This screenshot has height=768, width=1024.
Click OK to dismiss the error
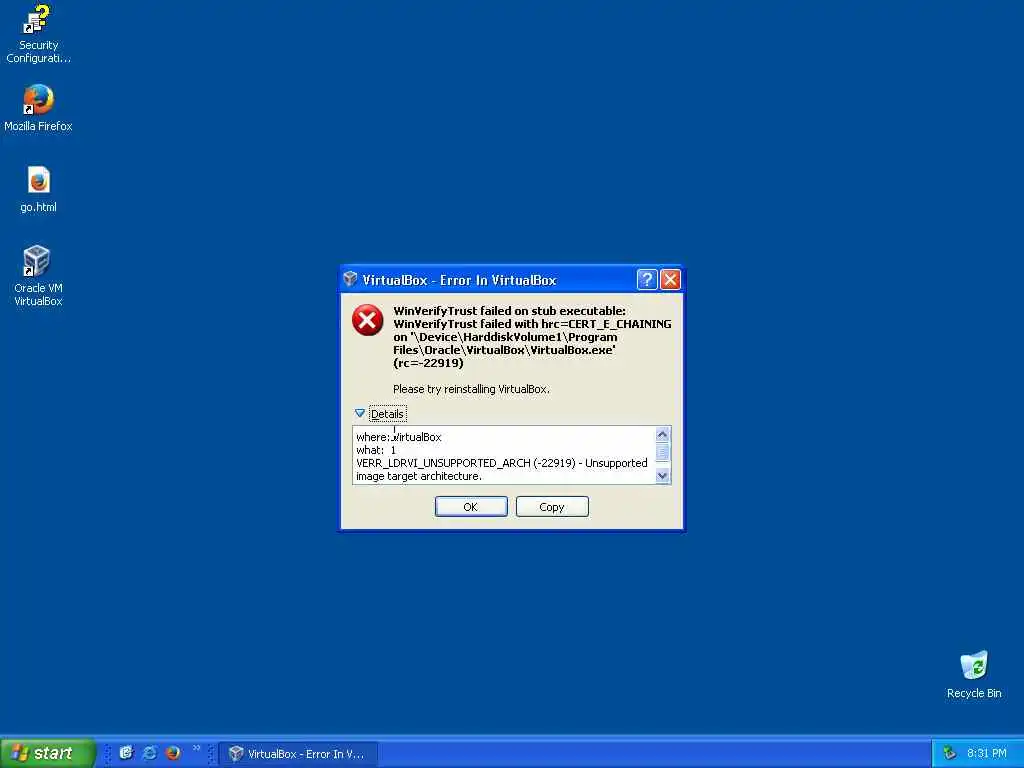471,507
